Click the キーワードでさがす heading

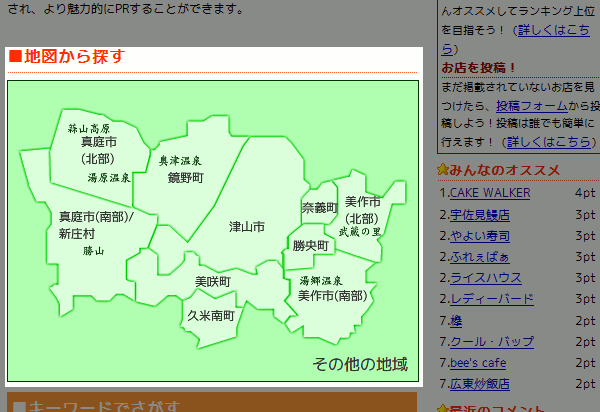coord(96,406)
